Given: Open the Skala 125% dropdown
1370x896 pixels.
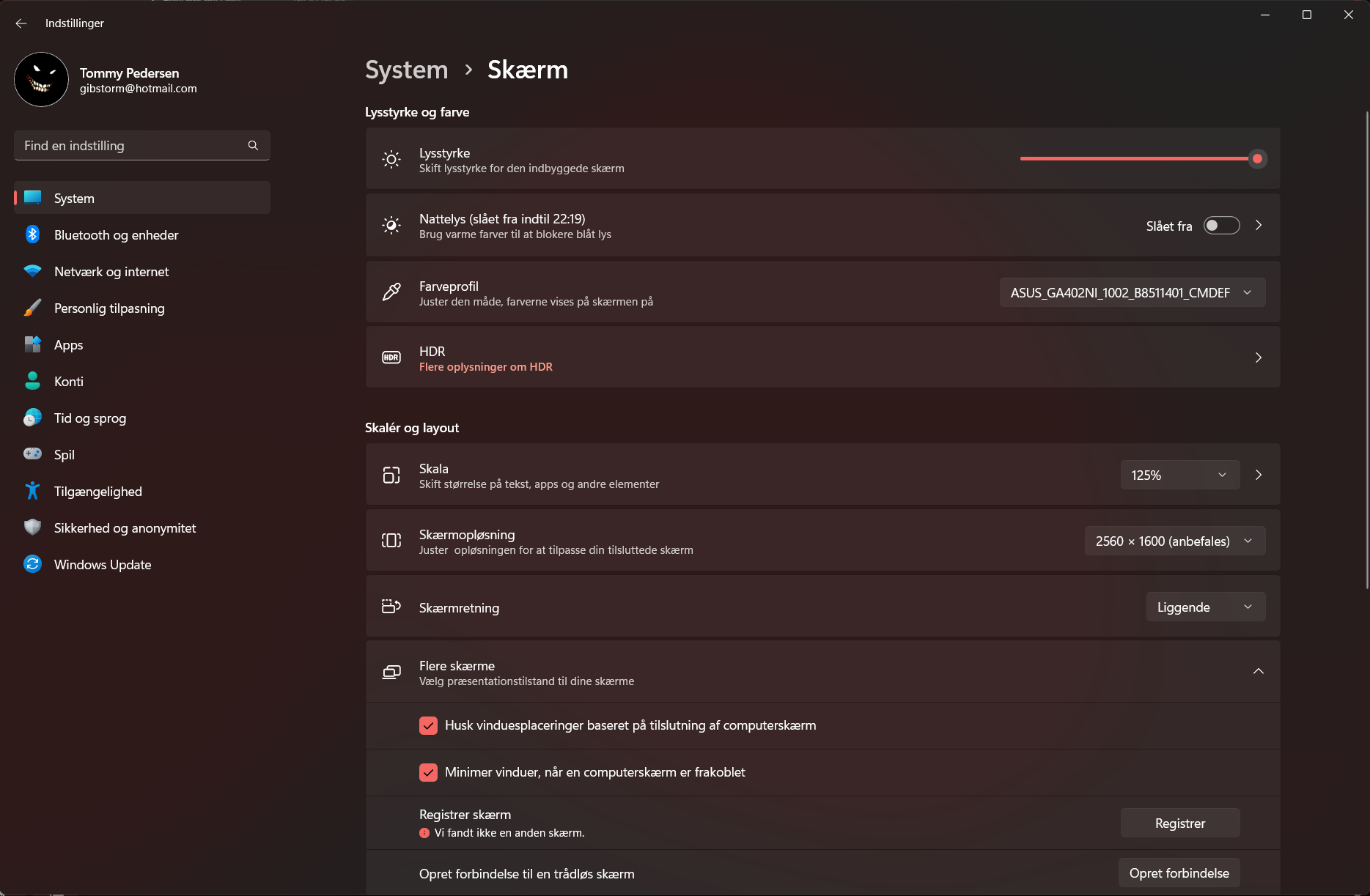Looking at the screenshot, I should click(1179, 475).
